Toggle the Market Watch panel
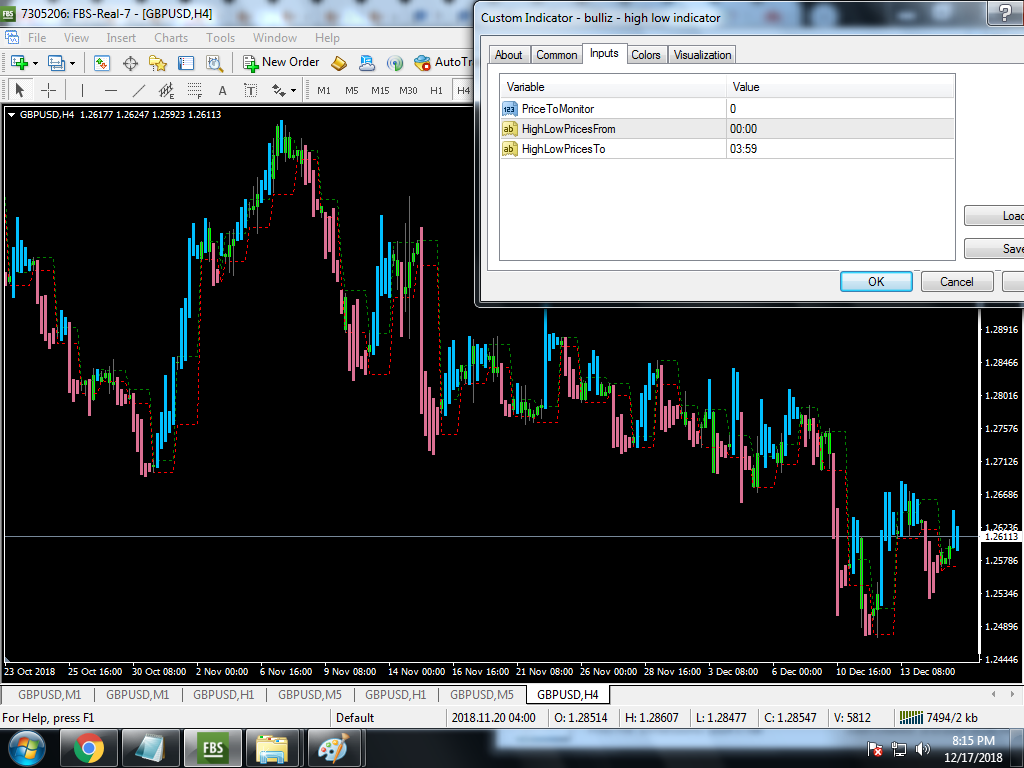The image size is (1024, 768). pos(102,63)
